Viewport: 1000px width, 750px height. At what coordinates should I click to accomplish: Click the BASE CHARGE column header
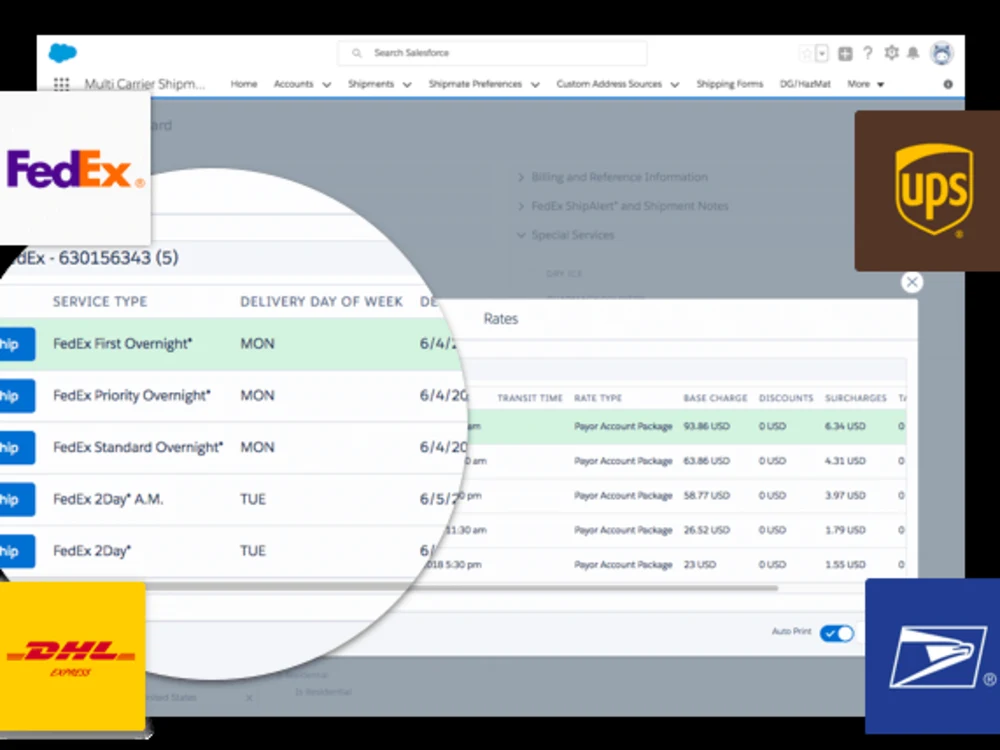(715, 398)
